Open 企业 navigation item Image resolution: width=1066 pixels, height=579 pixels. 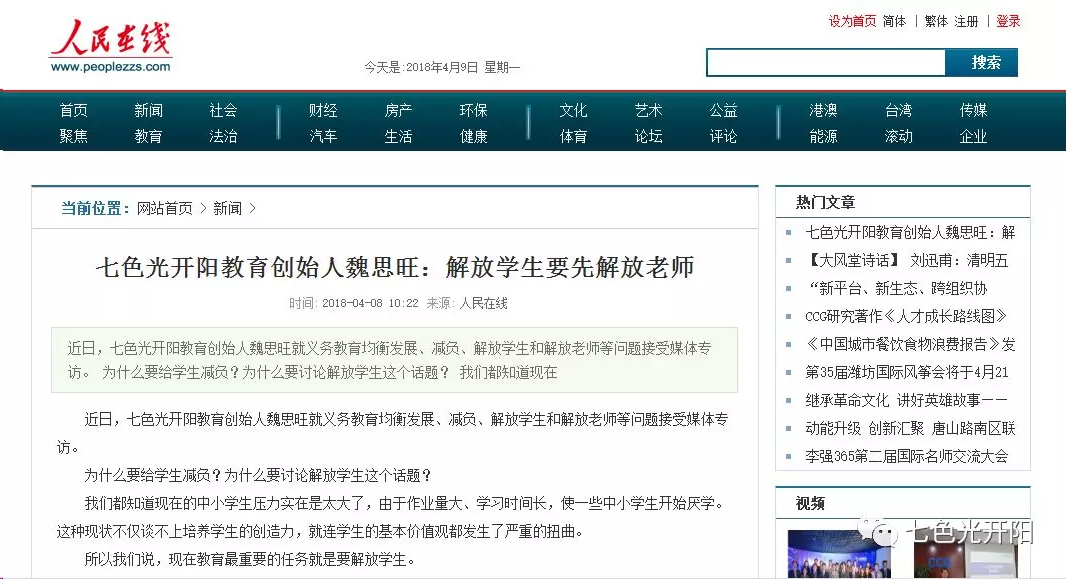click(973, 136)
